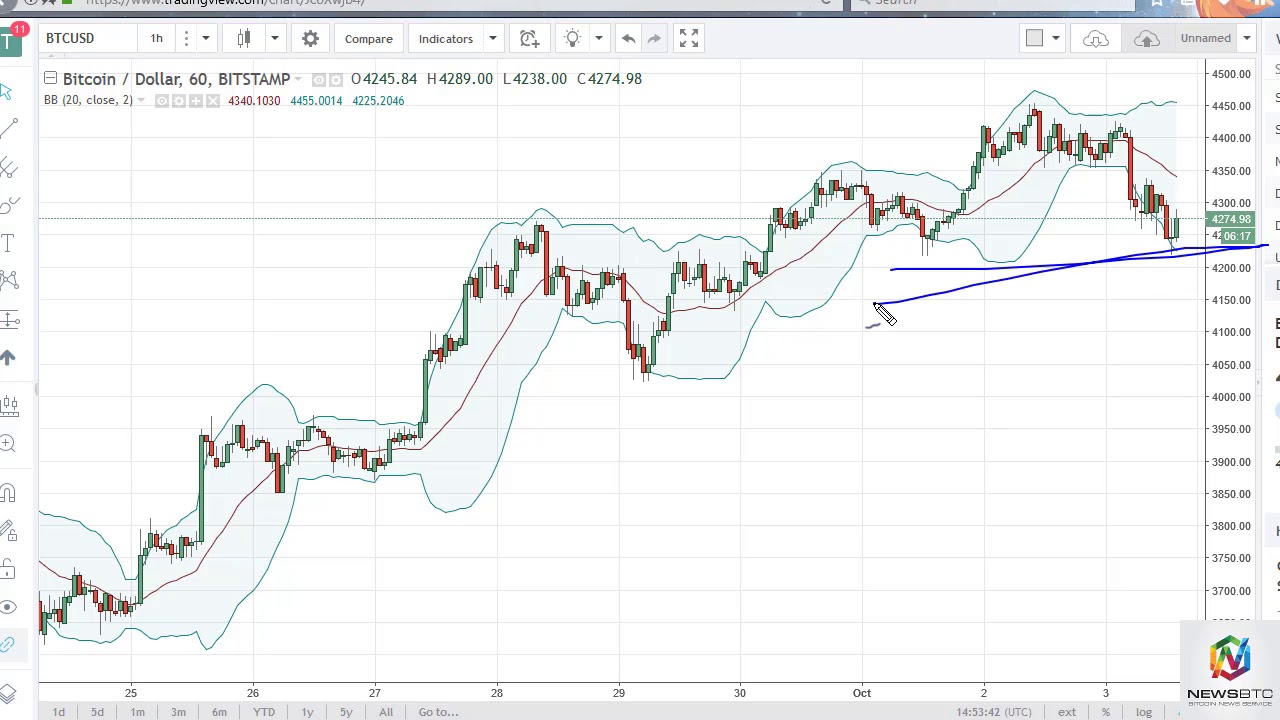Open the interval dropdown arrow

coord(205,38)
